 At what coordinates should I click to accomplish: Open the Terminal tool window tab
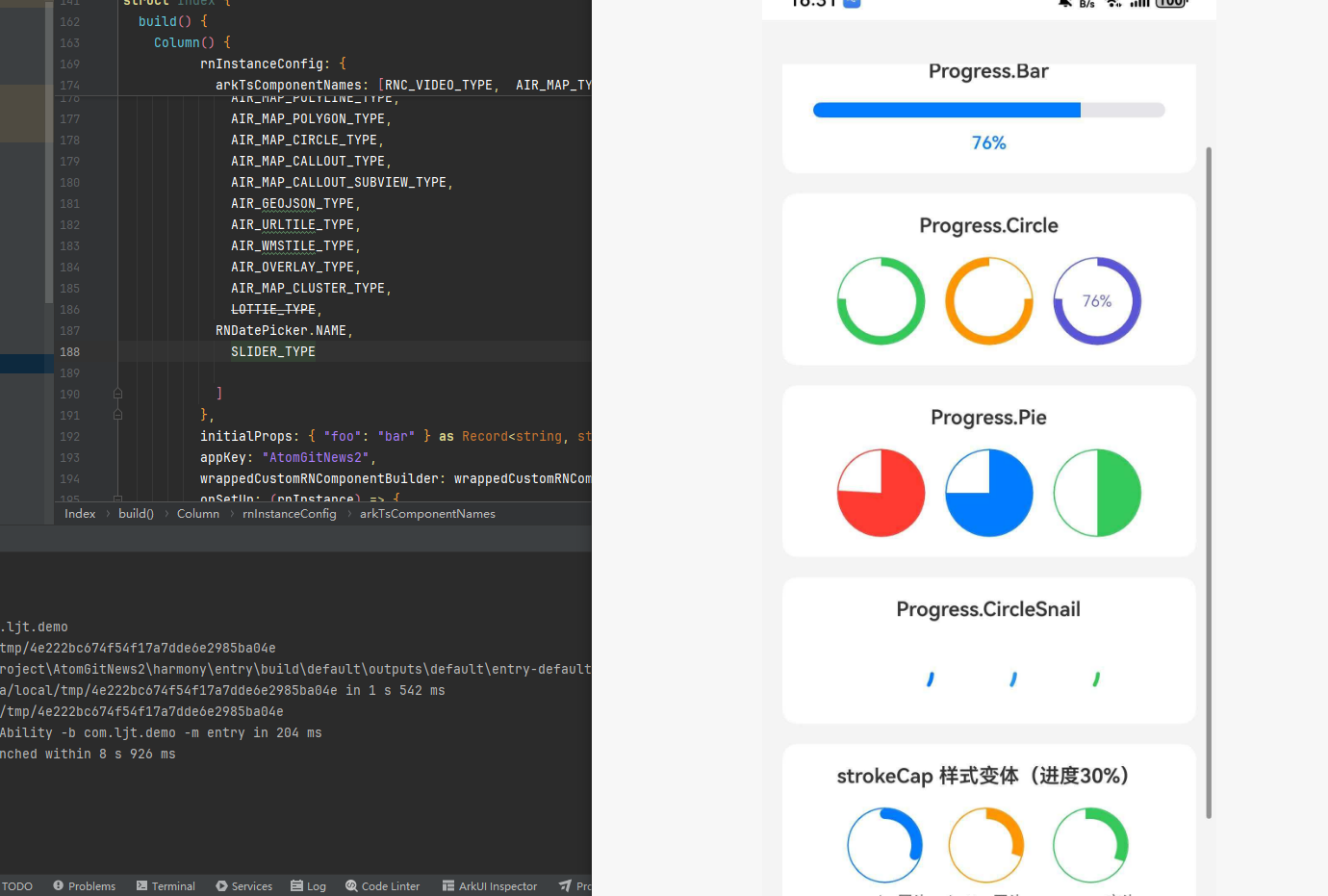click(x=166, y=886)
